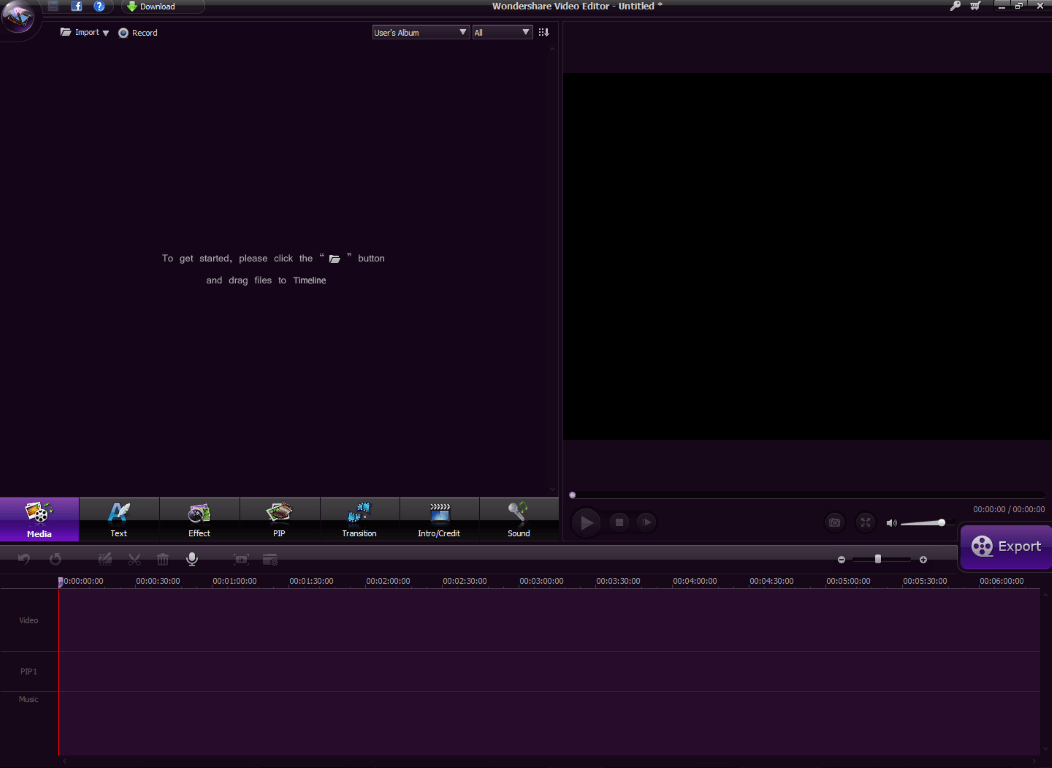Open the blue Help question mark icon
1052x768 pixels.
[99, 6]
